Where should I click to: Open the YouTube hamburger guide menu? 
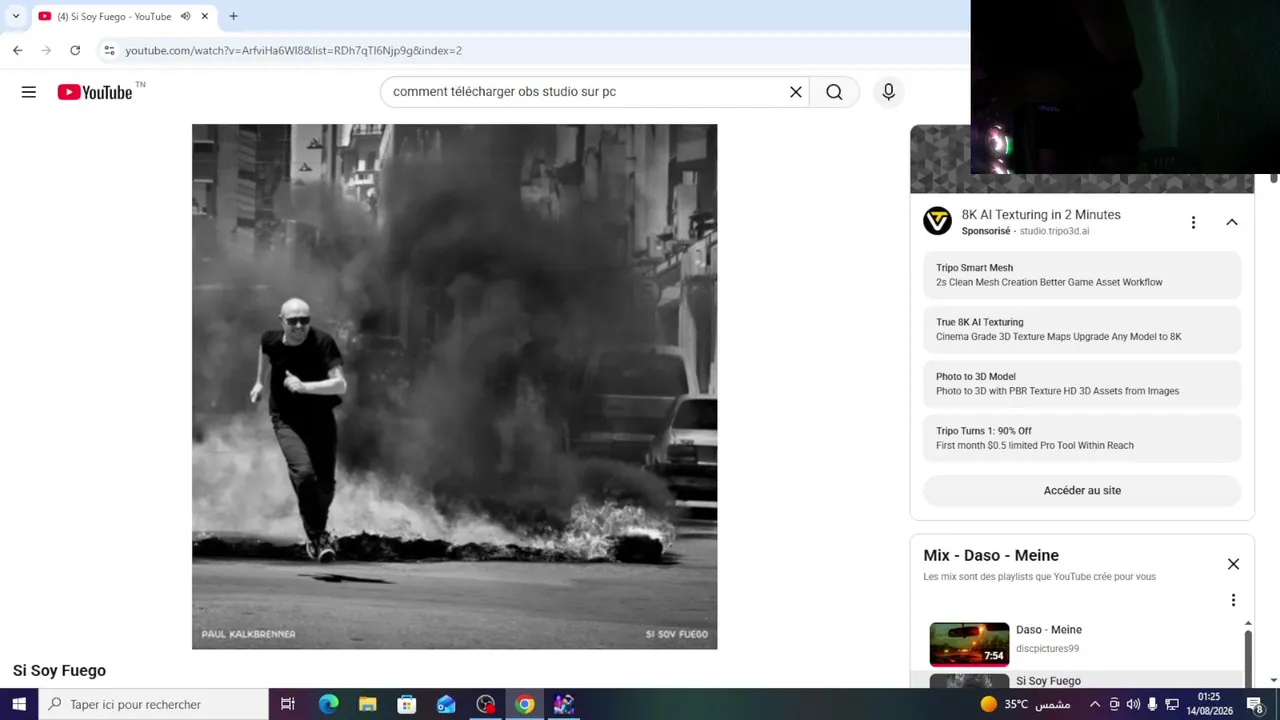[x=29, y=92]
